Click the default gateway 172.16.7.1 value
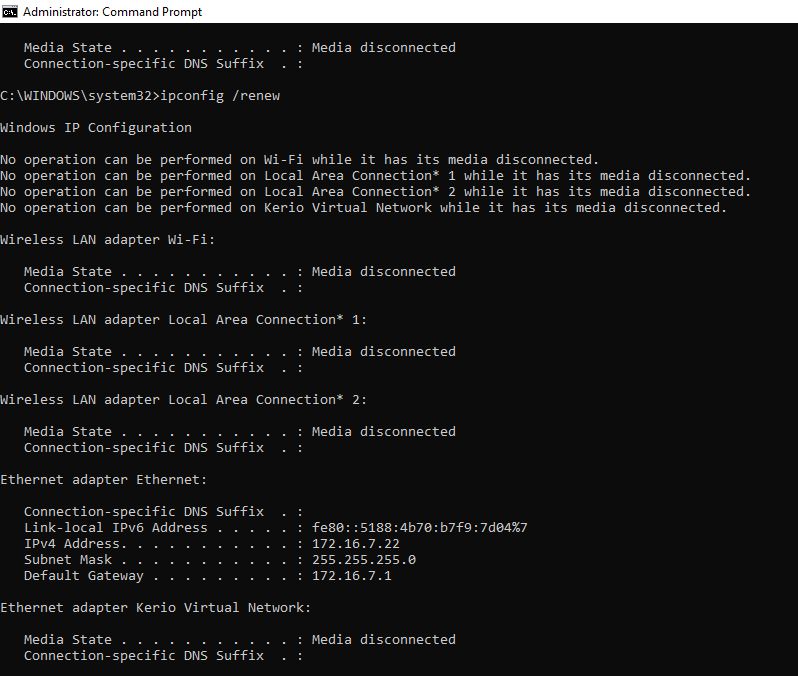 click(x=352, y=576)
